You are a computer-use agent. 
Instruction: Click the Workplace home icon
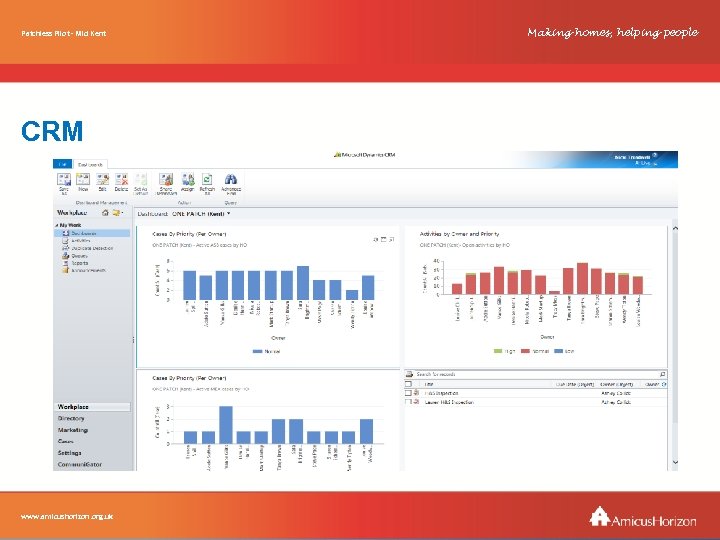point(105,213)
